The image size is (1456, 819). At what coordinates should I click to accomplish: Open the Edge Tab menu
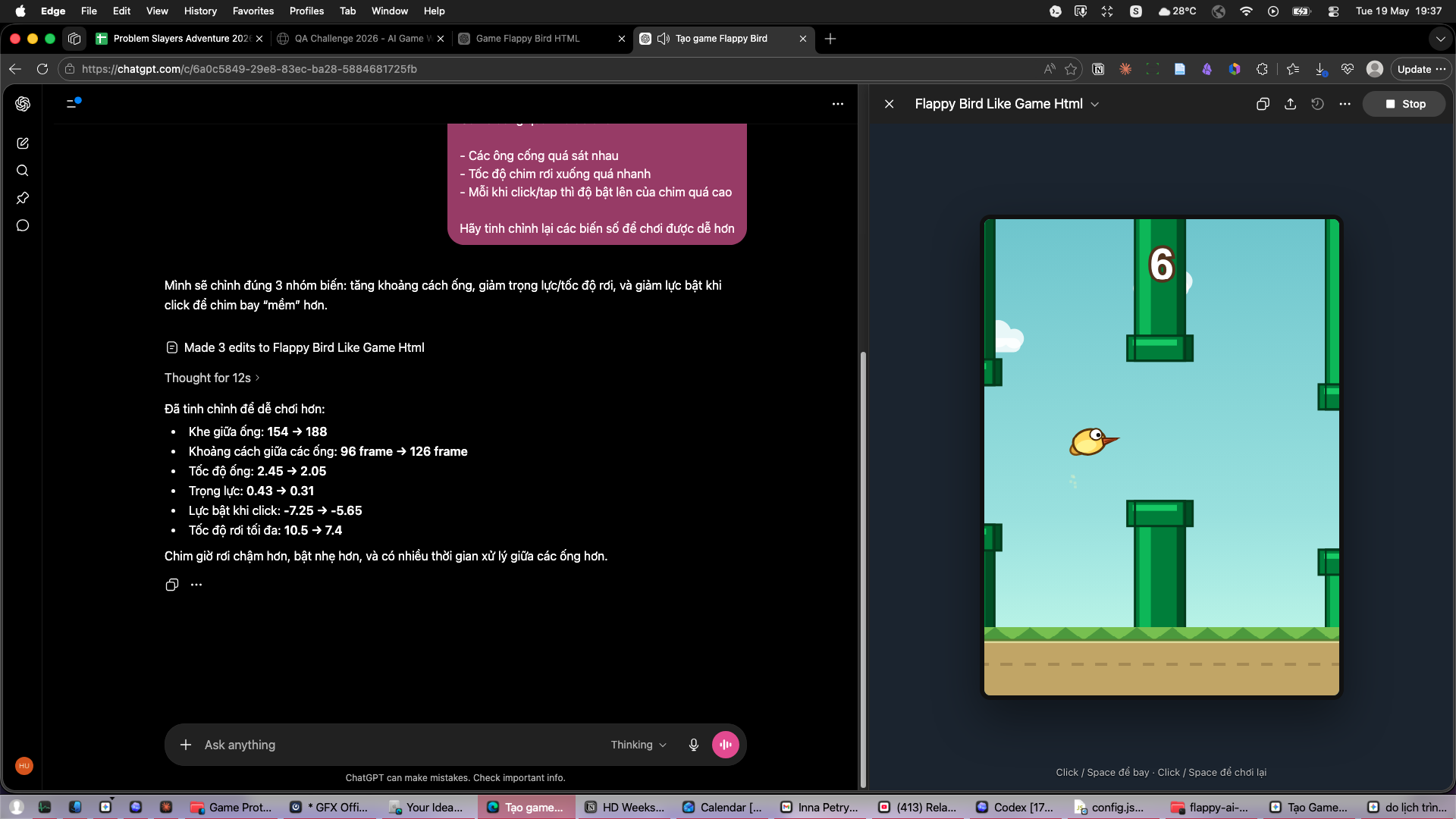[x=347, y=11]
